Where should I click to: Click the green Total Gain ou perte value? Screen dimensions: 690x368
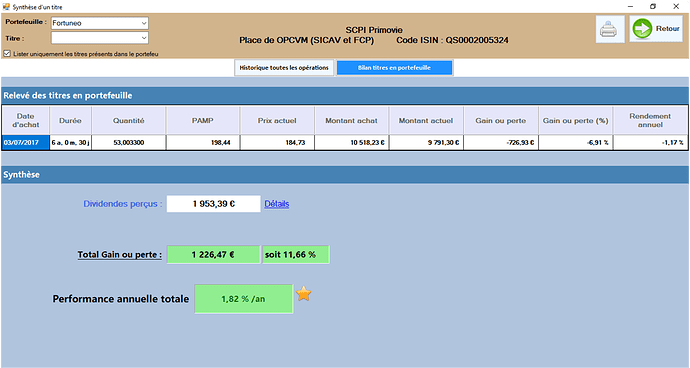pos(213,254)
